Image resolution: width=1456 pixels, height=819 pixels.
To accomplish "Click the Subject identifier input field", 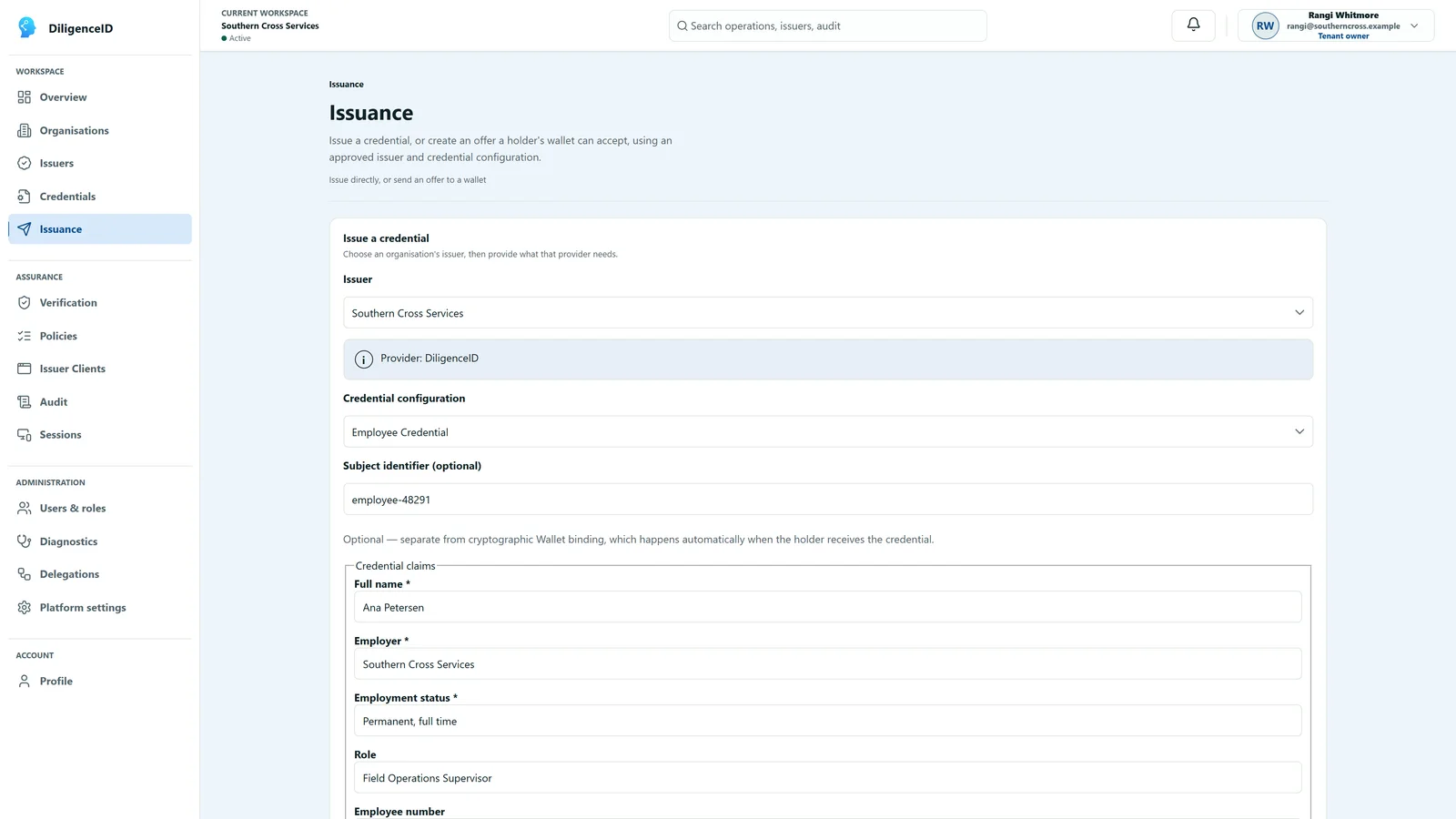I will [x=828, y=500].
